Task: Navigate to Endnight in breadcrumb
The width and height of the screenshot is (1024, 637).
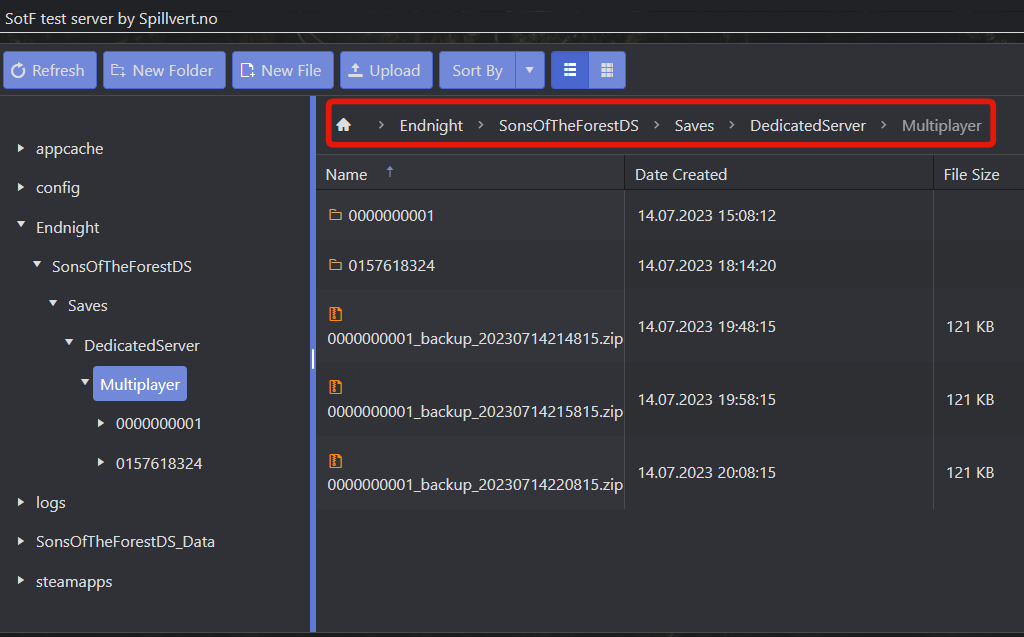Action: click(x=431, y=125)
